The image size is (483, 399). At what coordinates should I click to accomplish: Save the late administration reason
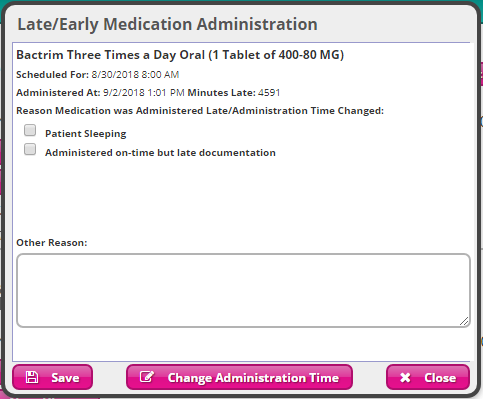coord(53,377)
